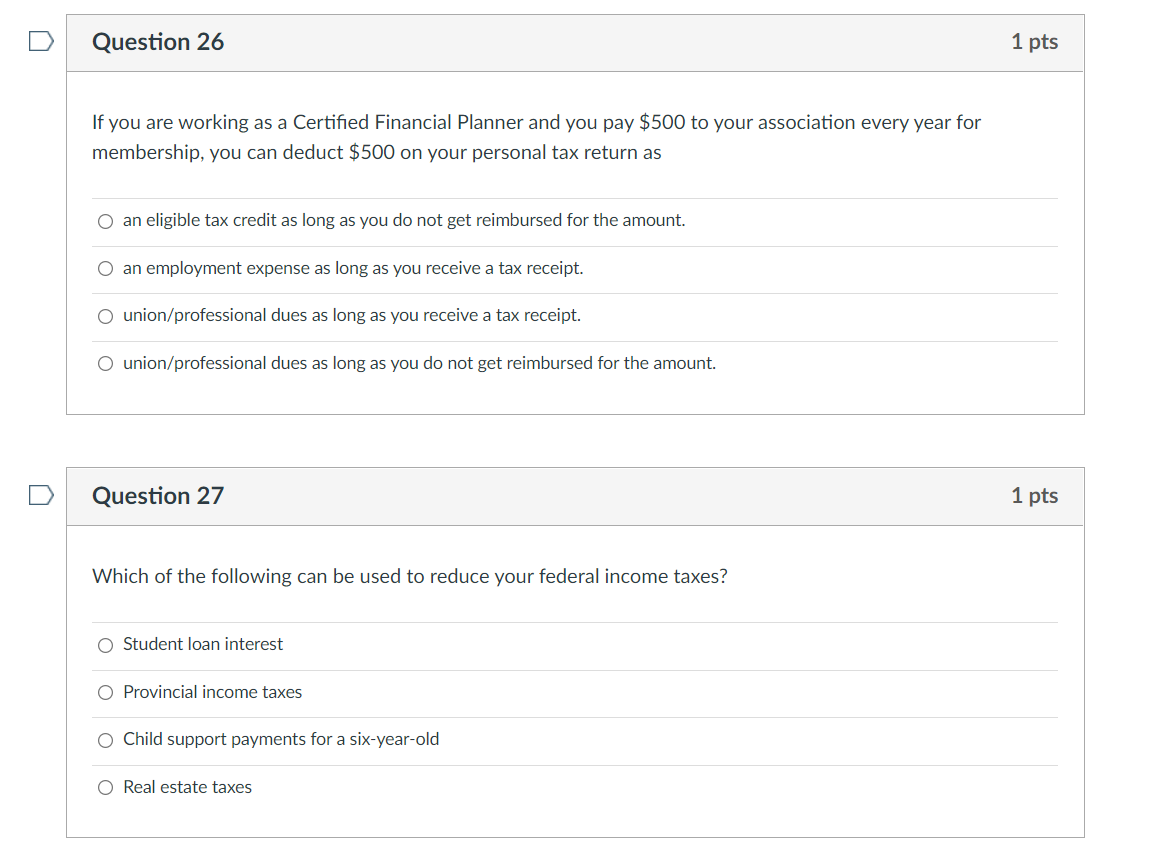Select Child support payments answer
The image size is (1163, 863).
[x=105, y=740]
